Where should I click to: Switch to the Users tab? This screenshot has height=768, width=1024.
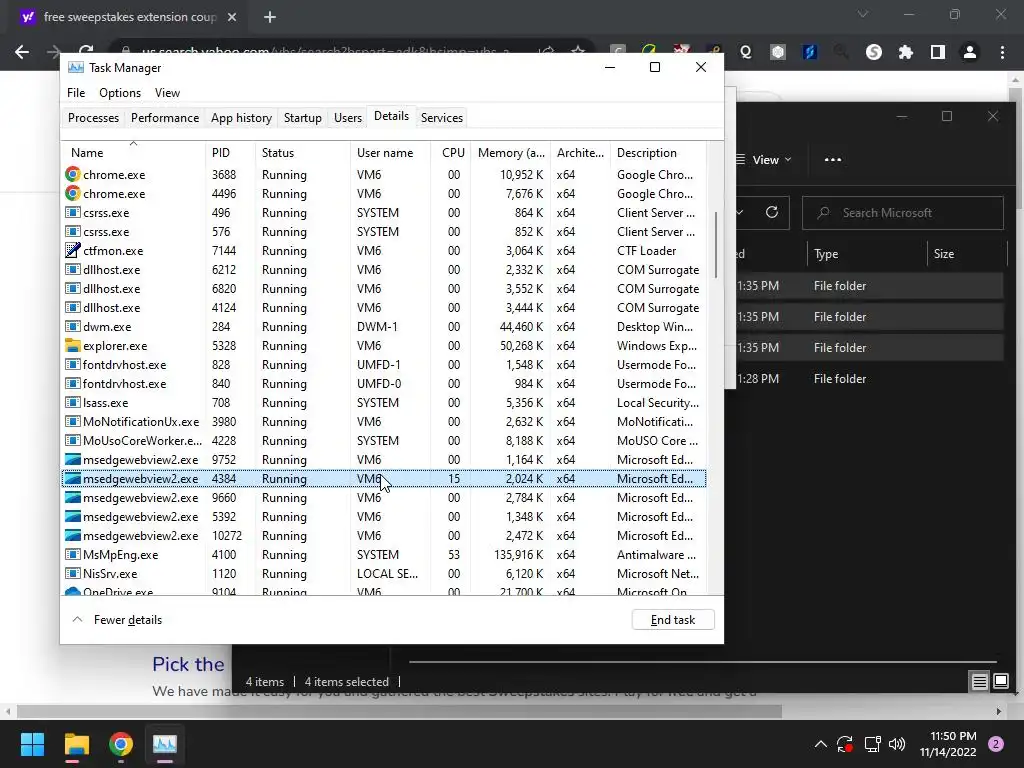347,118
